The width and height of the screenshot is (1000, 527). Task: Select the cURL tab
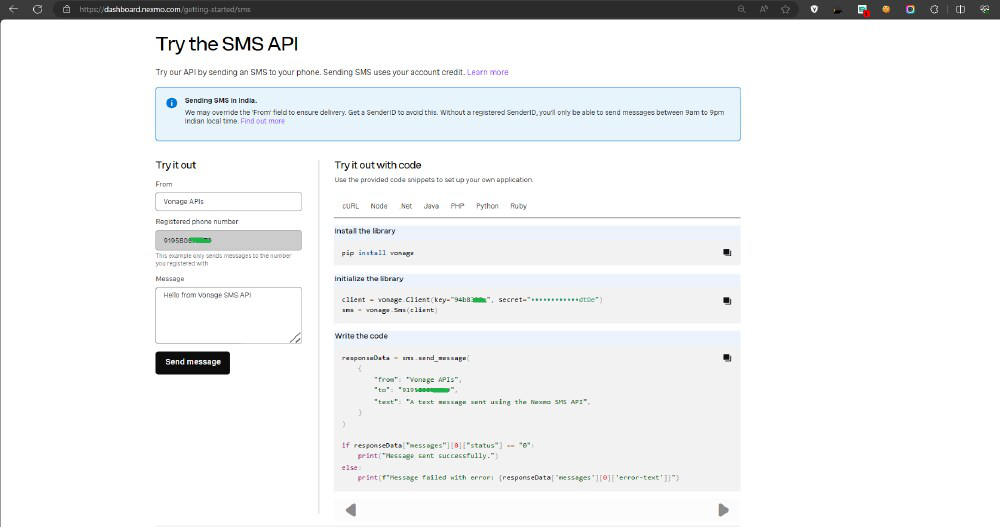click(x=351, y=206)
